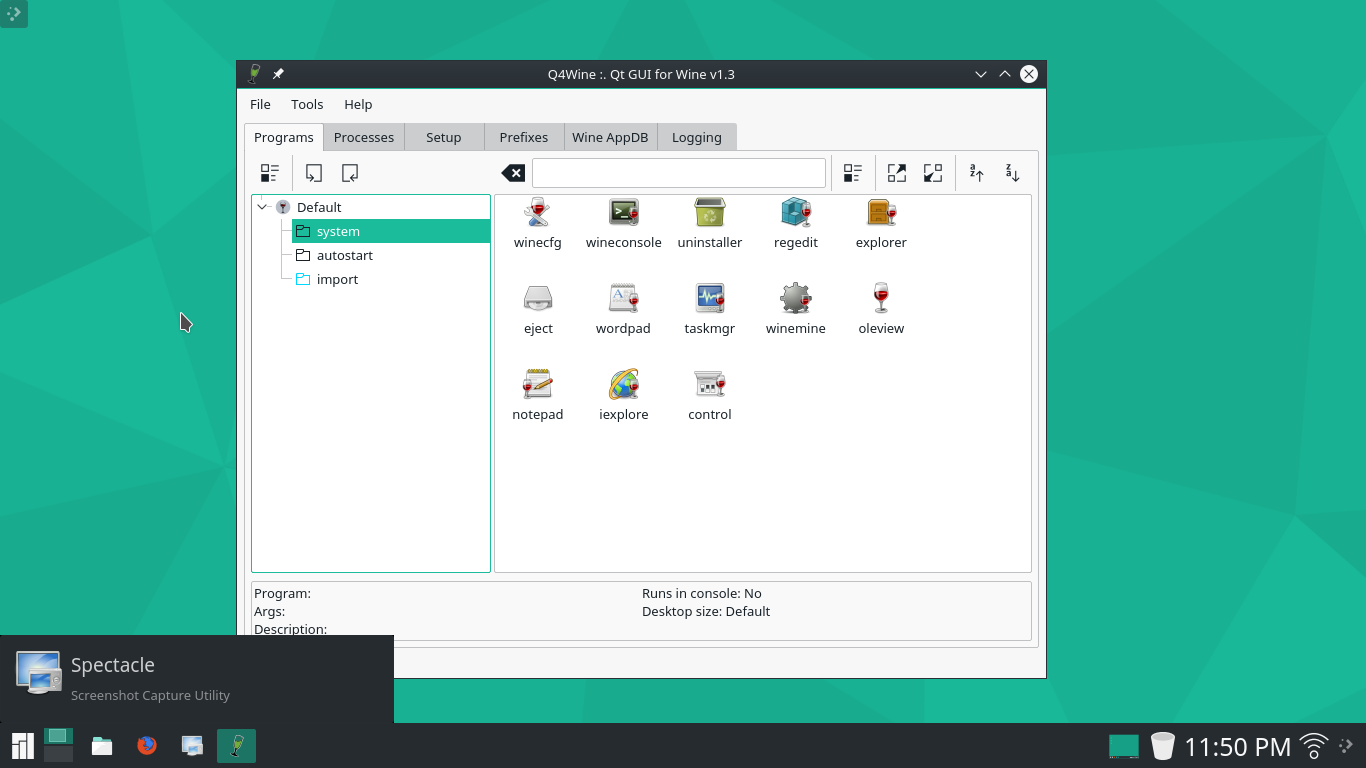This screenshot has height=768, width=1366.
Task: Sort icons alphabetically descending
Action: [x=1013, y=173]
